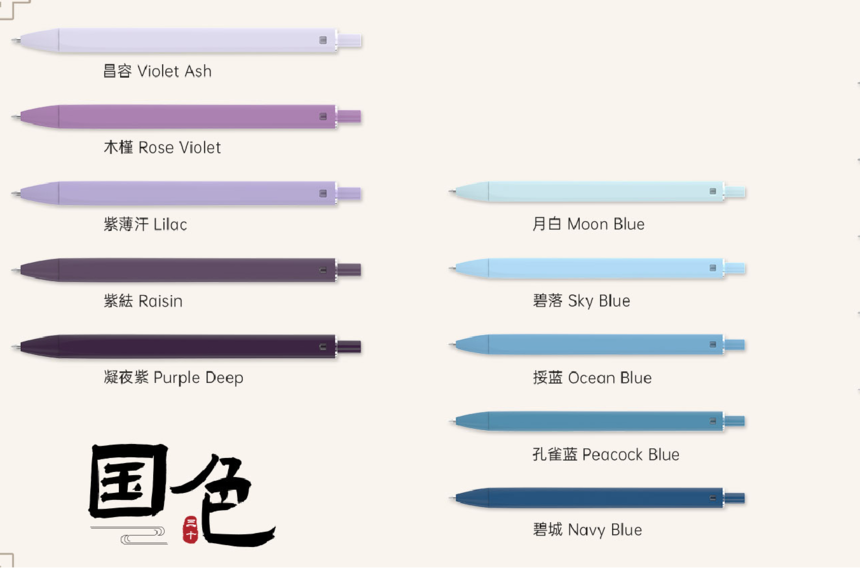Viewport: 860px width, 568px height.
Task: Click the Moon Blue pen
Action: pos(597,192)
